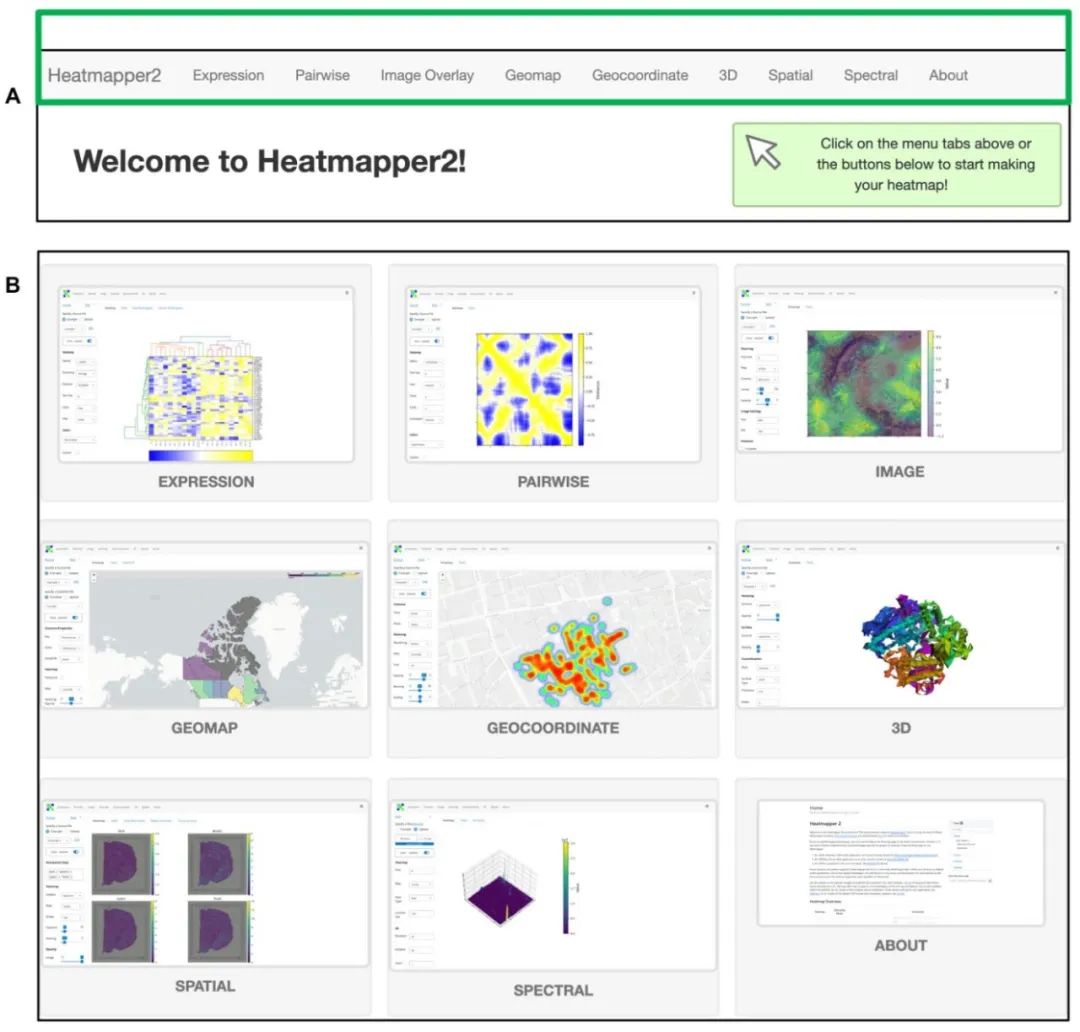Open the Geomap tab
Screen dimensions: 1080x1032
pyautogui.click(x=533, y=75)
